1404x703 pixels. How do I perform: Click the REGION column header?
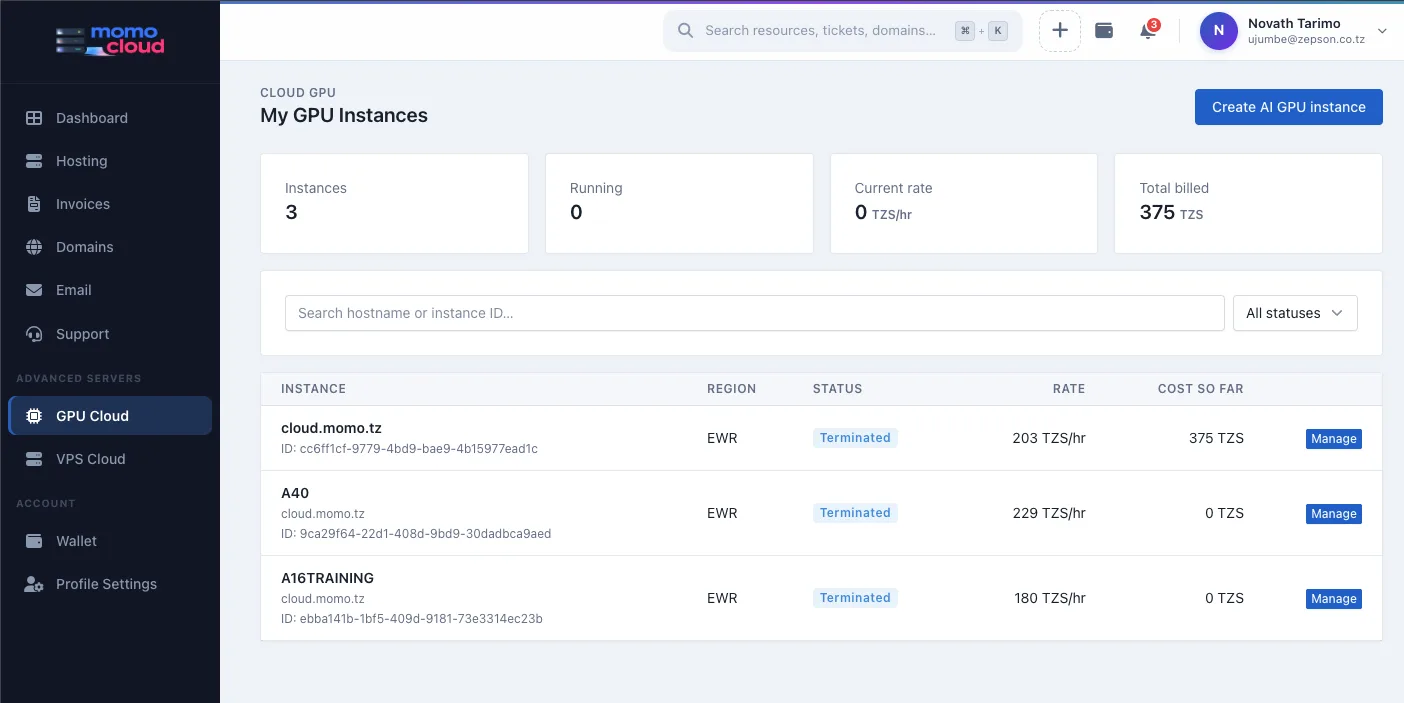[x=732, y=389]
